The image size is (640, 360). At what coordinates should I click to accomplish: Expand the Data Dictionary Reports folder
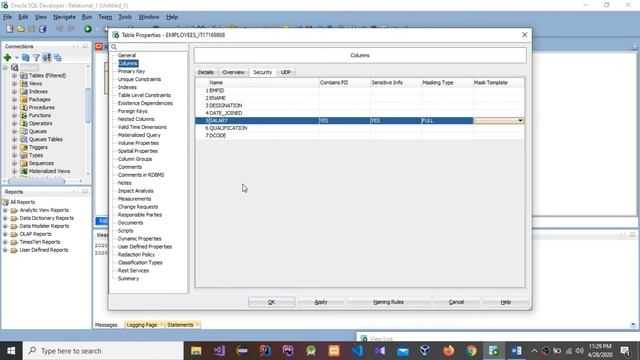coord(5,218)
